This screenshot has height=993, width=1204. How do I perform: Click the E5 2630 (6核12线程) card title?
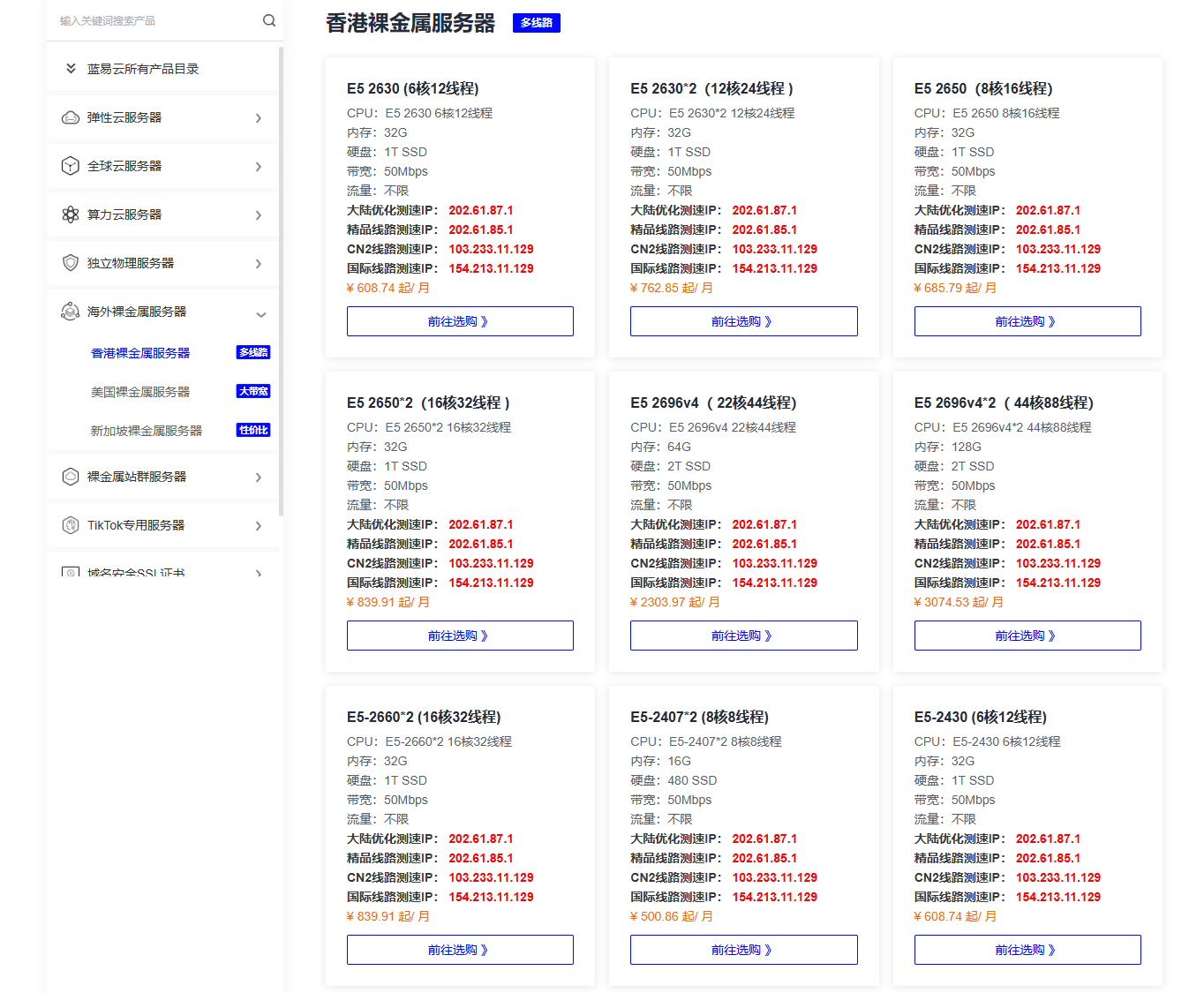(x=413, y=88)
